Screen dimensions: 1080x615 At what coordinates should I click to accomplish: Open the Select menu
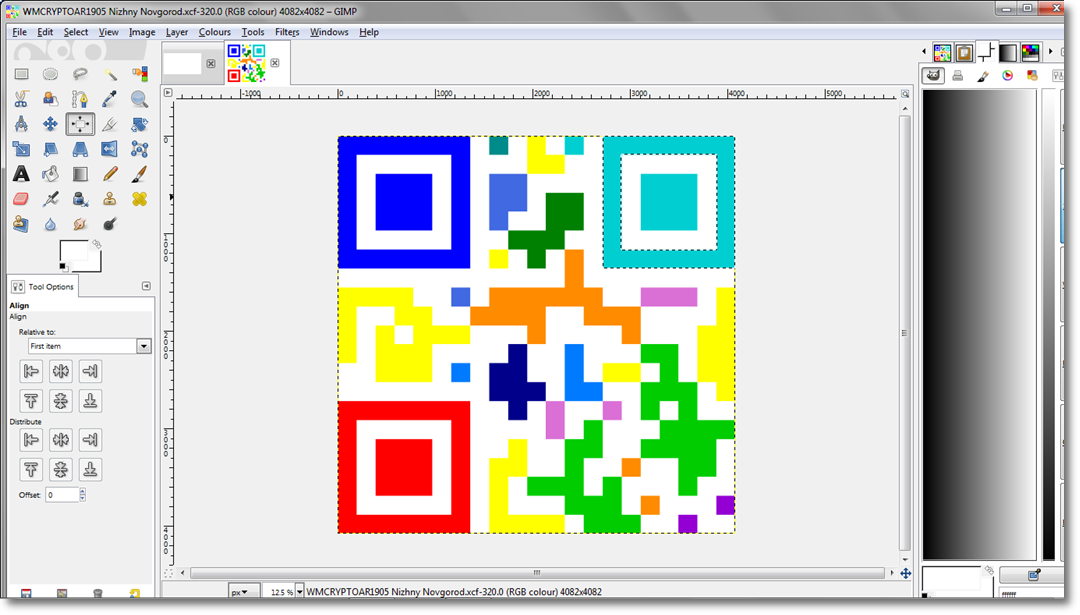[76, 32]
